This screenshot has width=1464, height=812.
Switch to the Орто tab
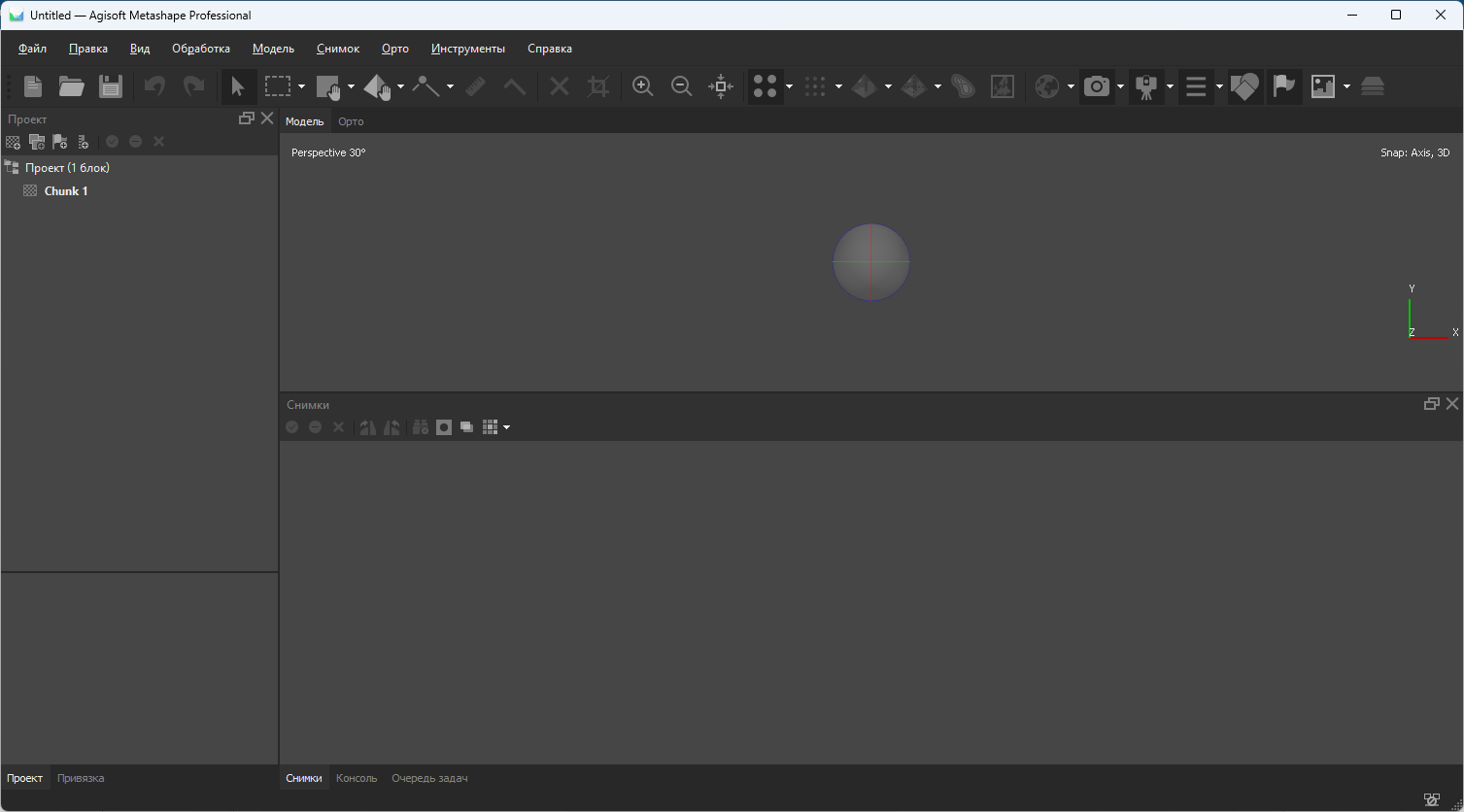click(x=351, y=121)
